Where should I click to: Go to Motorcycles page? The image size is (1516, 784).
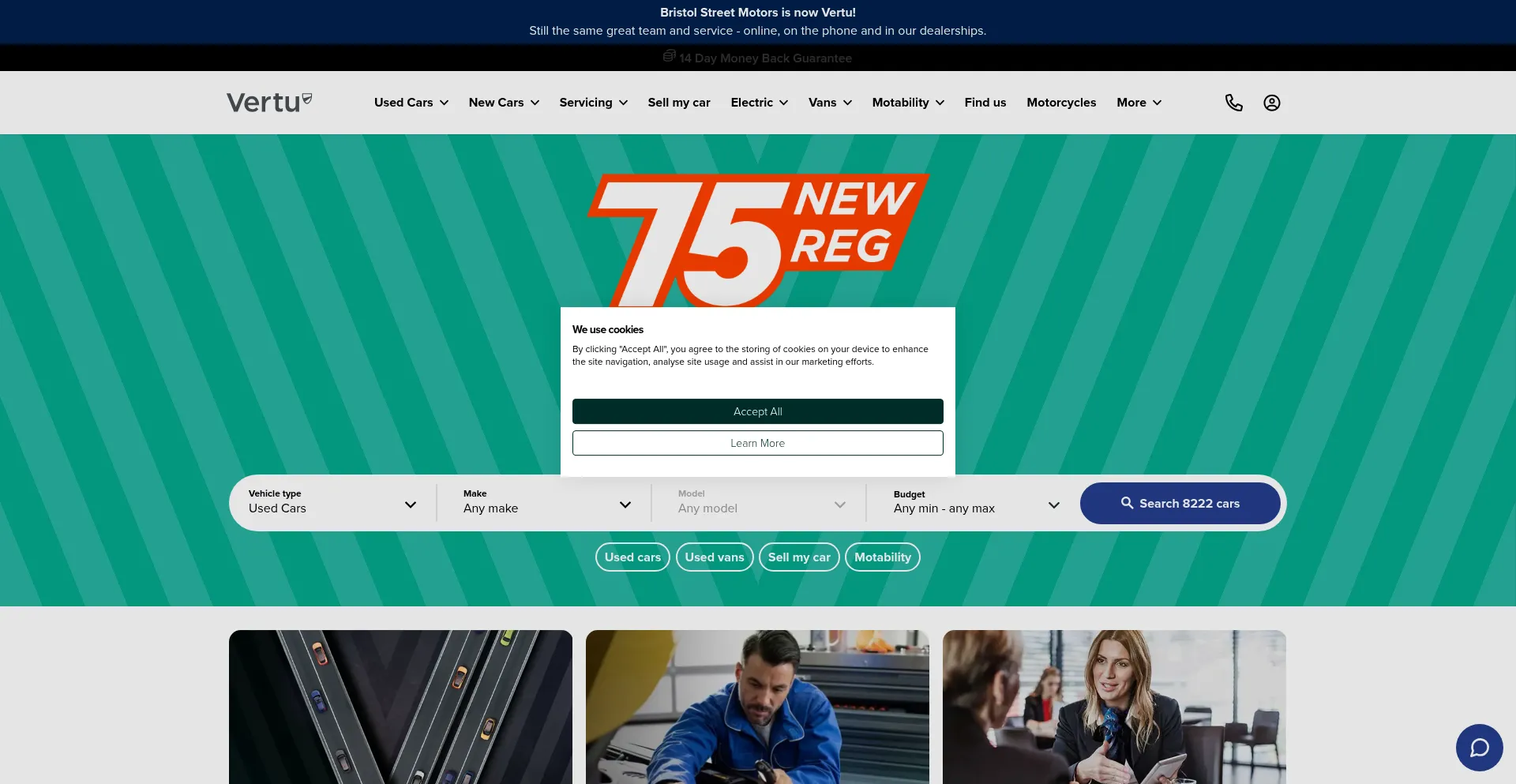[x=1061, y=103]
